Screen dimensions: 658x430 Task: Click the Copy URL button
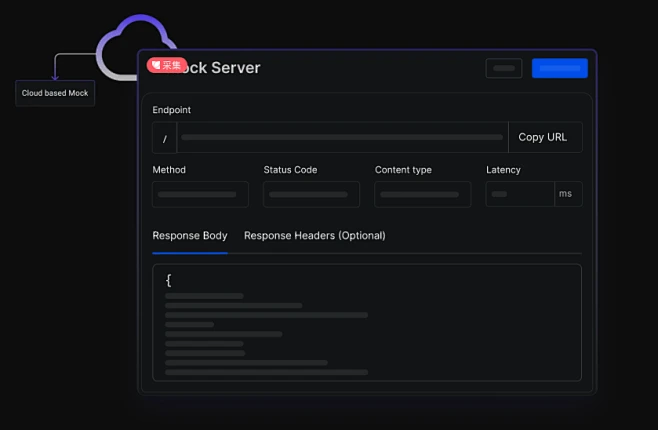(545, 137)
